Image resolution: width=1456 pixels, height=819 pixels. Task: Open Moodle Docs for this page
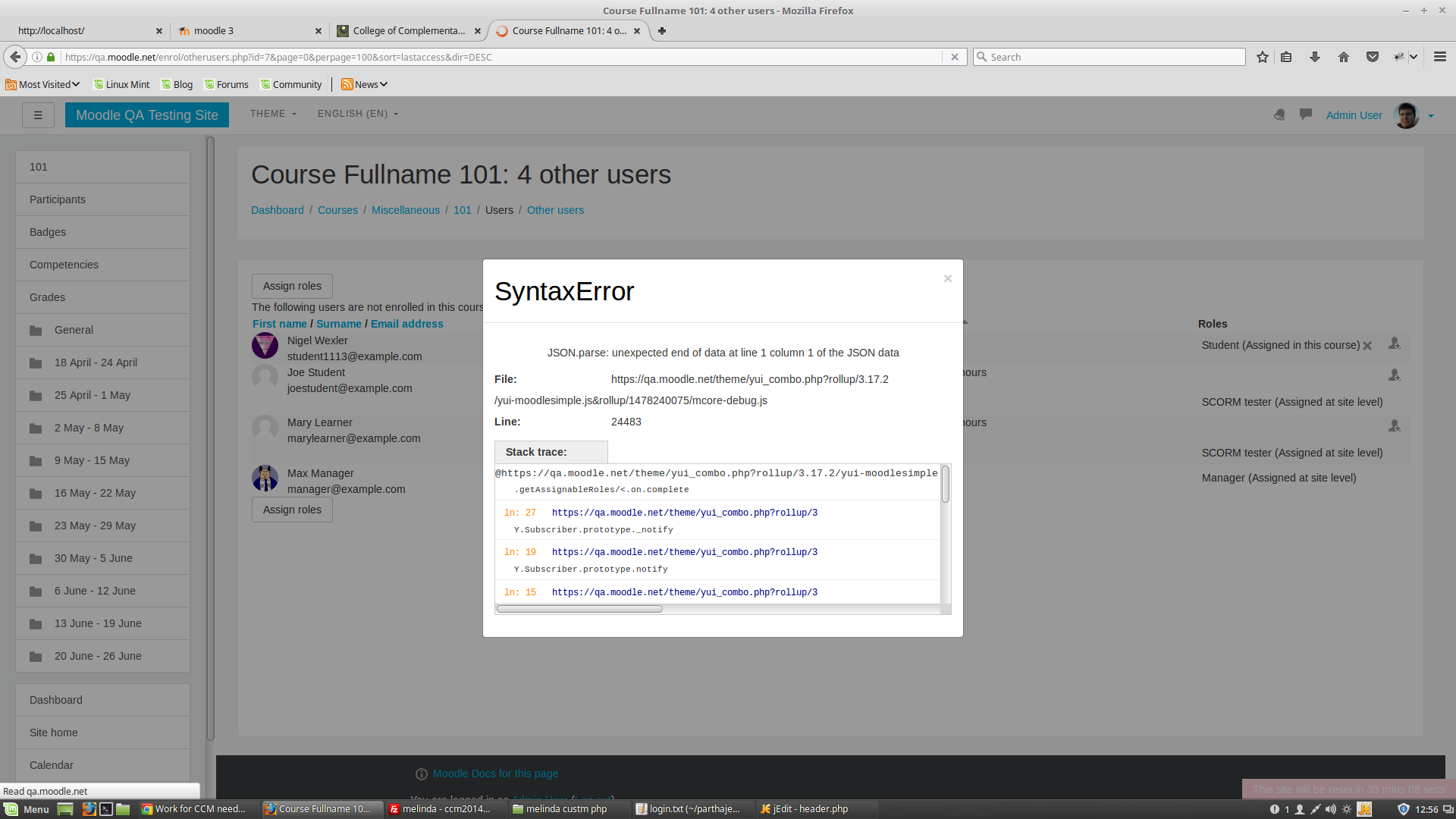[x=495, y=773]
